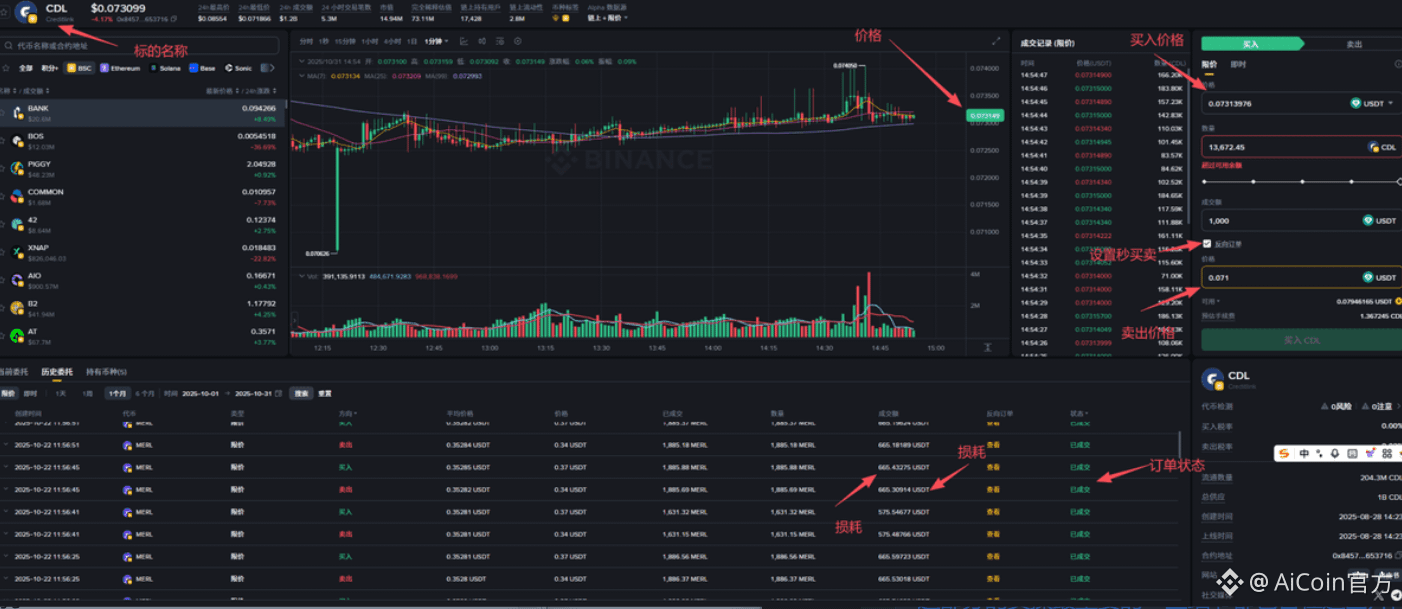Click the 重置 button in order history
Screen dimensions: 1402x609
click(325, 394)
